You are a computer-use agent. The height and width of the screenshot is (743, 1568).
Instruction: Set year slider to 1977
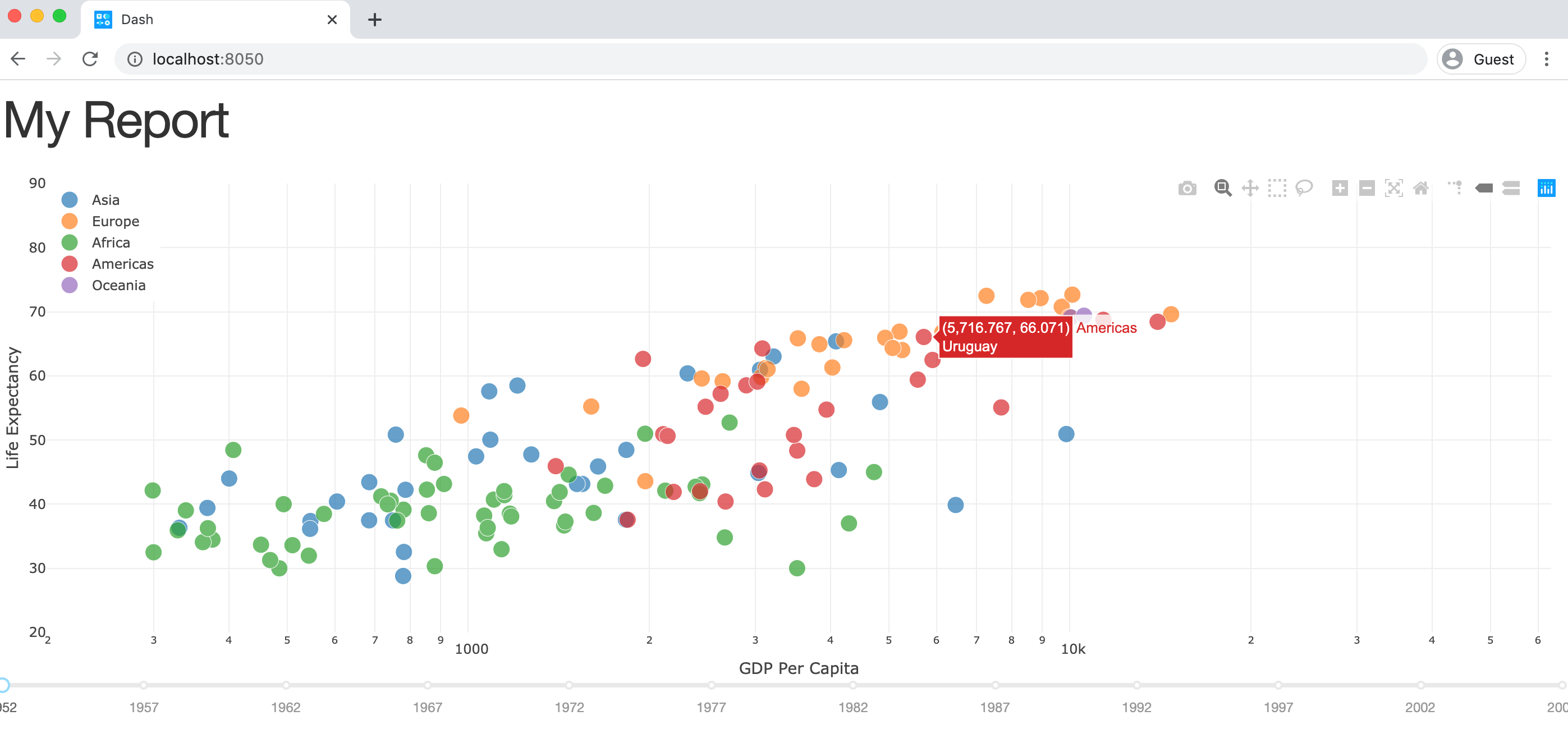coord(711,685)
